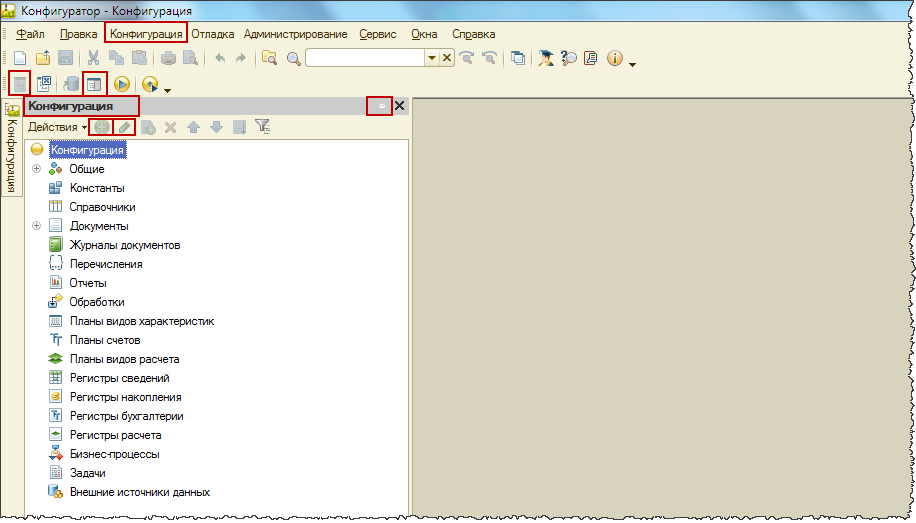Start debugging with orange play icon

(x=122, y=84)
